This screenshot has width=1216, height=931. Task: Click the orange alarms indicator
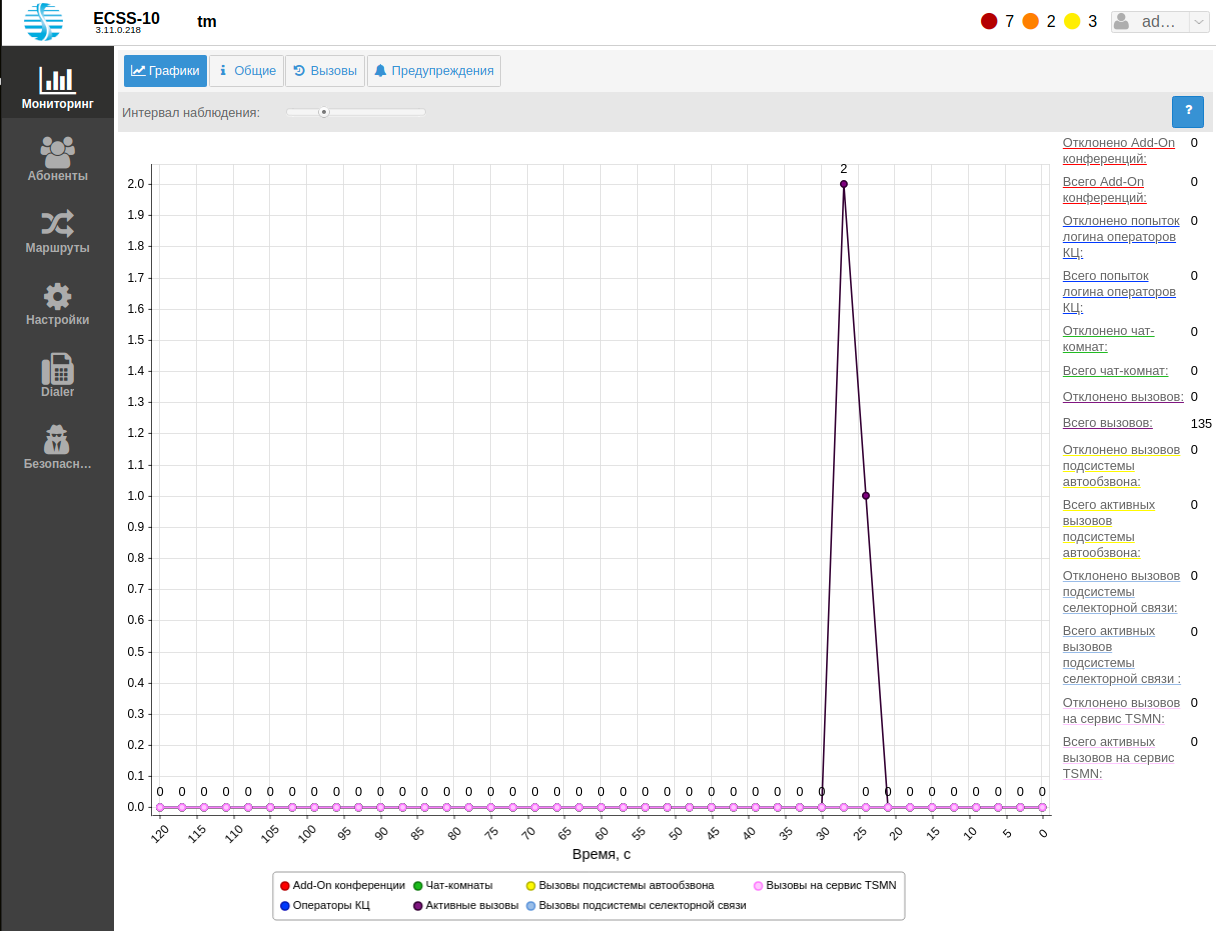1031,21
